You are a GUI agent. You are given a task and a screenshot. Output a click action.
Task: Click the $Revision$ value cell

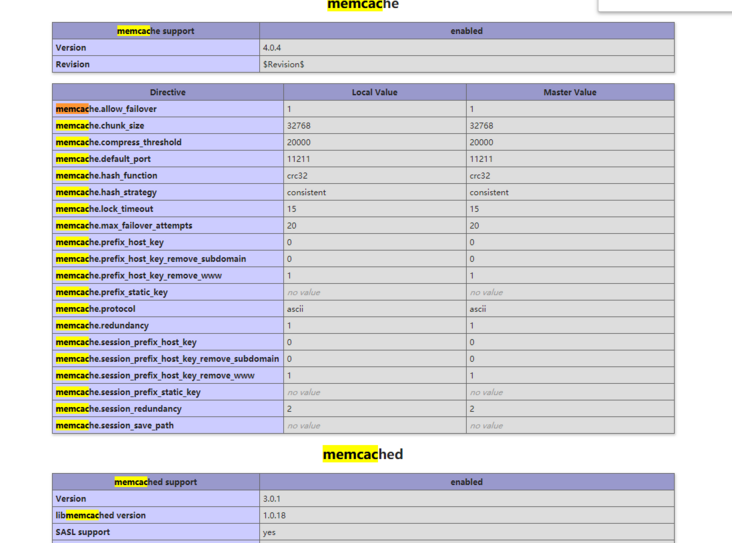pyautogui.click(x=467, y=64)
